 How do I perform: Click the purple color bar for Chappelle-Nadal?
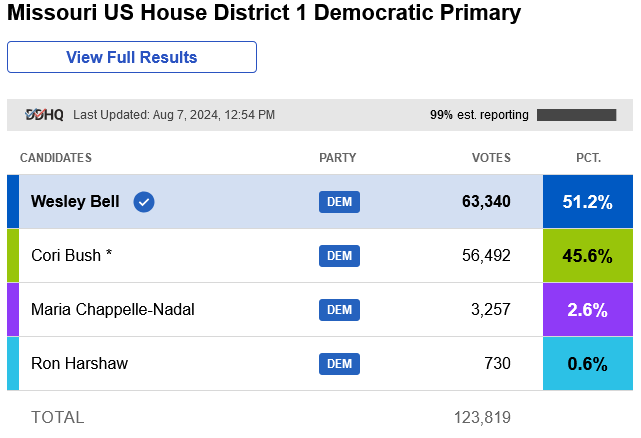(x=13, y=310)
